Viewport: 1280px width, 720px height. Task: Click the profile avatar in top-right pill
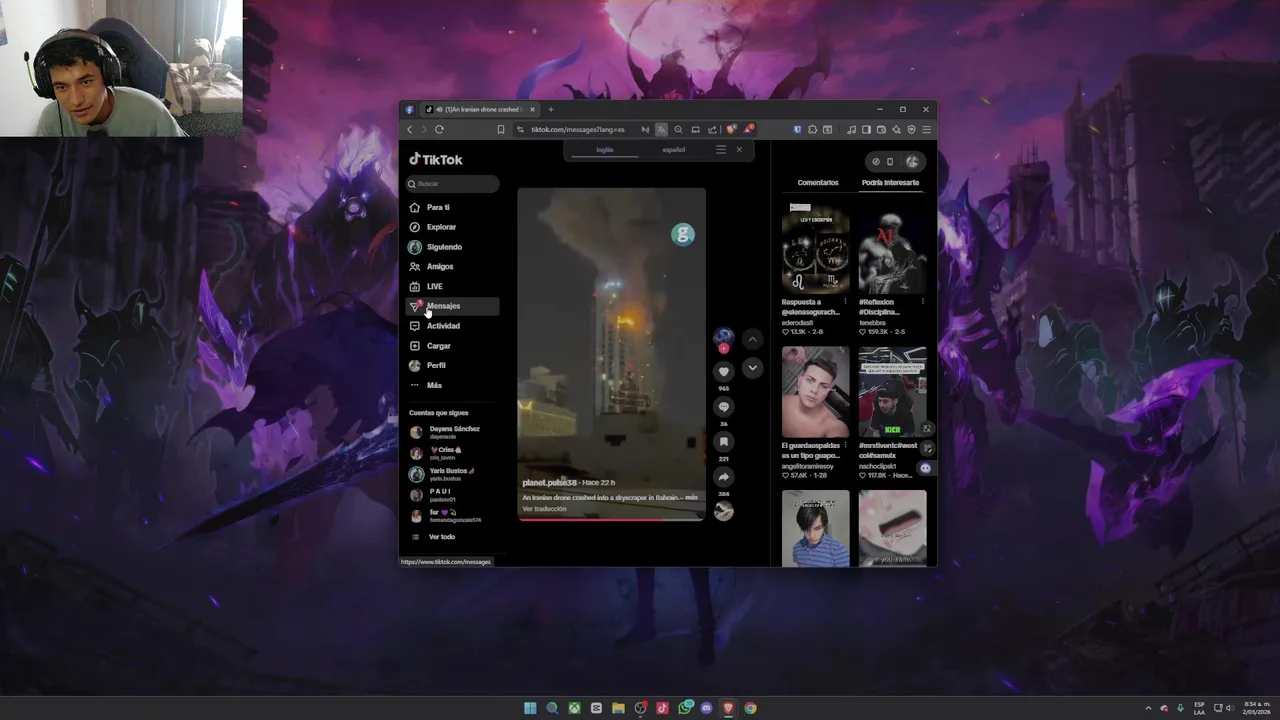coord(912,161)
